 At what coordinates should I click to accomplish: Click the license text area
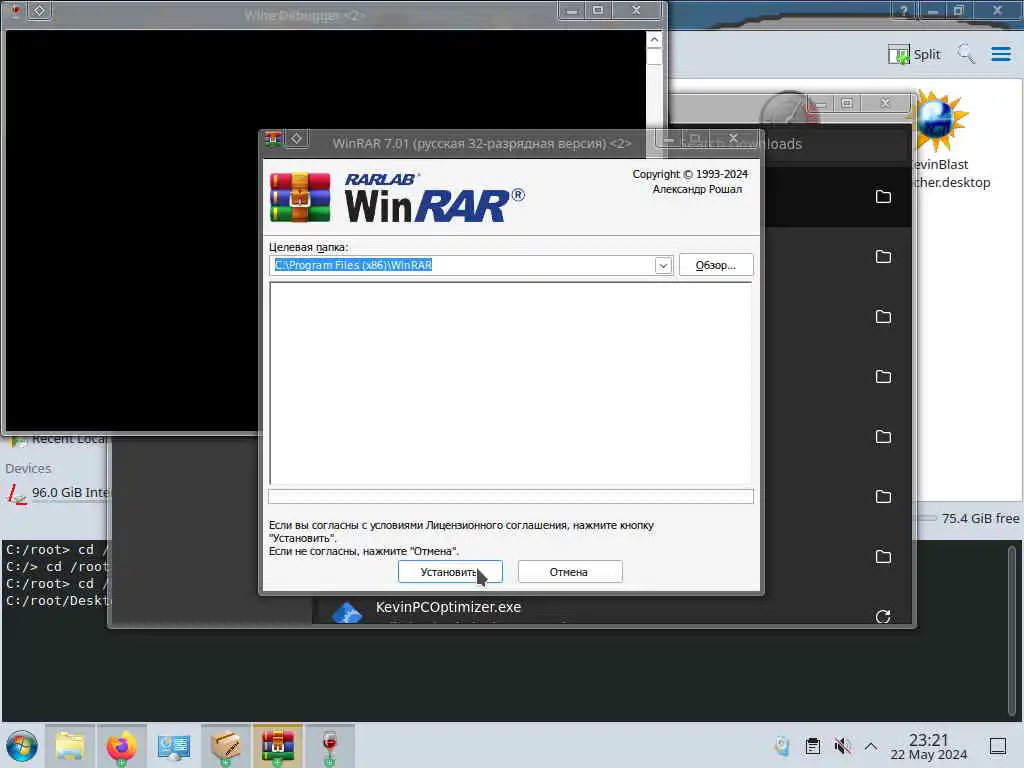pos(510,383)
